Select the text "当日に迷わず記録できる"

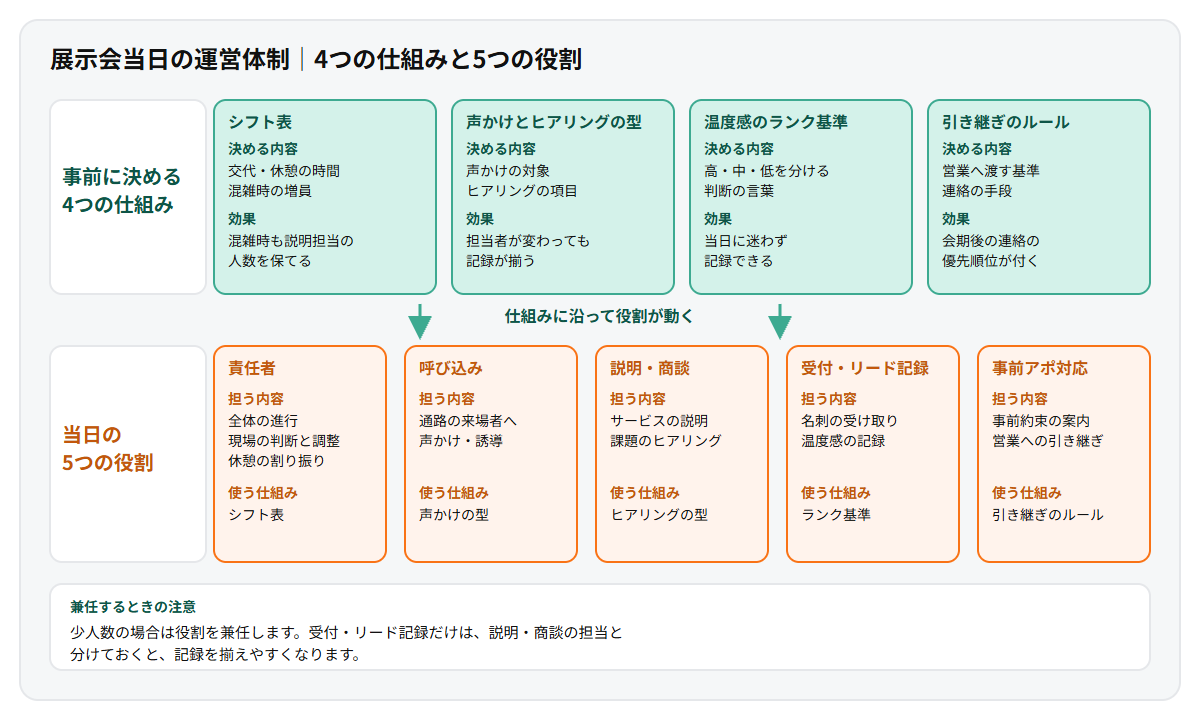[746, 251]
